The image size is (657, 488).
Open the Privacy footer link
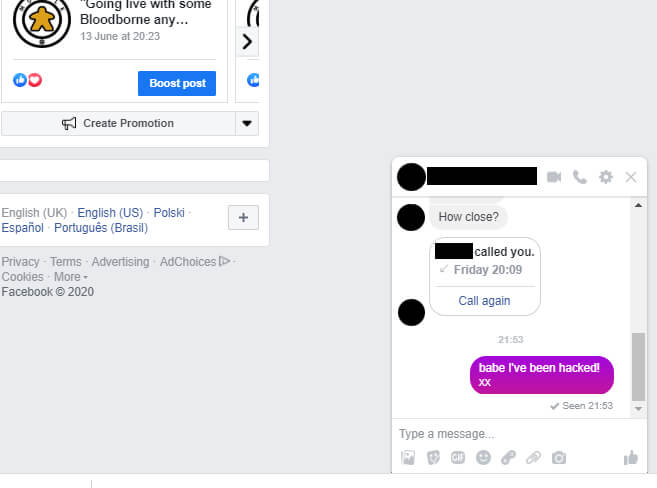pyautogui.click(x=20, y=262)
